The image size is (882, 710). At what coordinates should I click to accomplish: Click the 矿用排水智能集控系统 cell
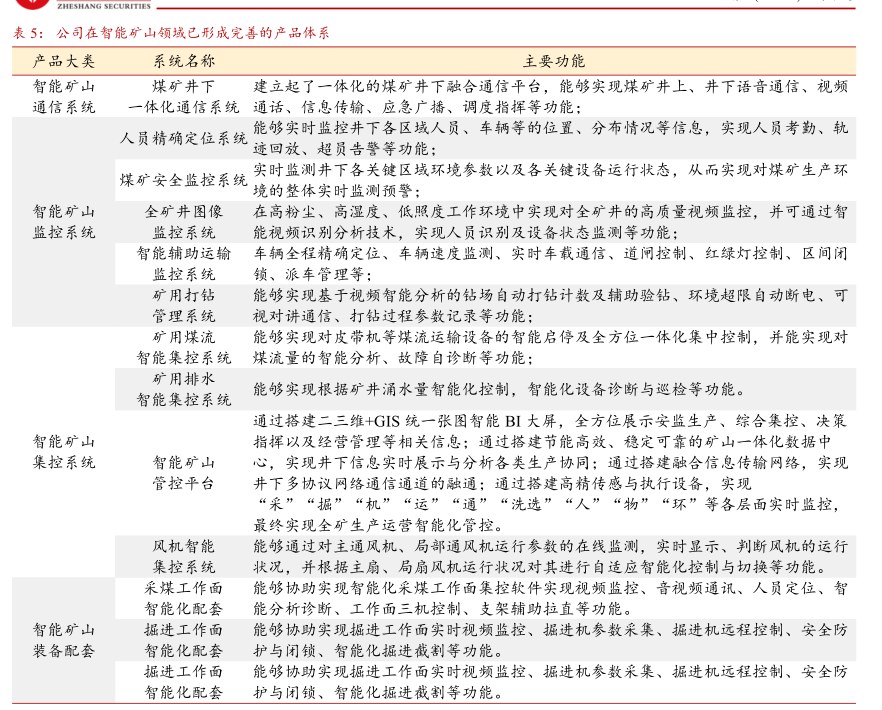point(183,389)
